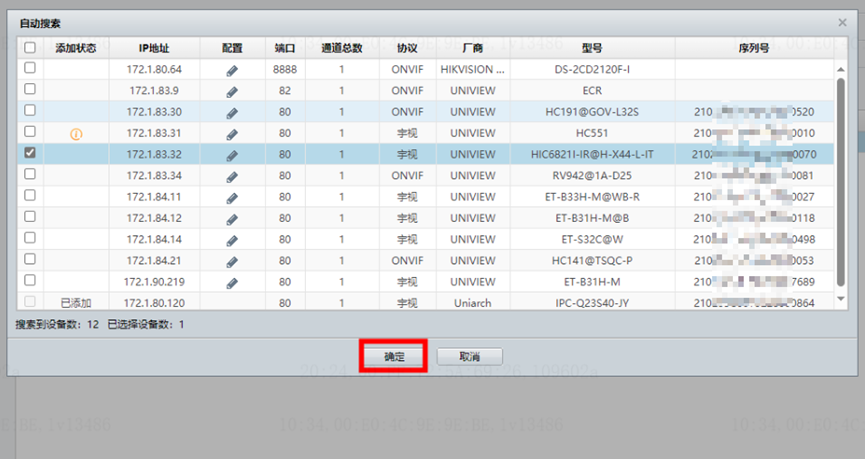Click model ET-B31H-M@B cell

[x=592, y=218]
